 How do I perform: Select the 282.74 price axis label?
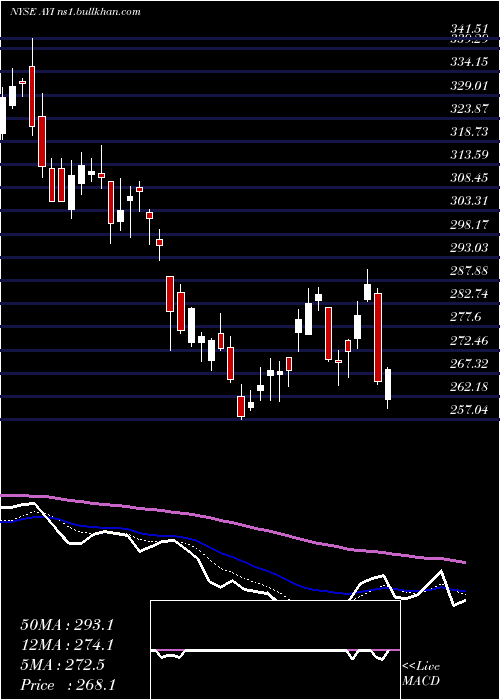coord(469,294)
